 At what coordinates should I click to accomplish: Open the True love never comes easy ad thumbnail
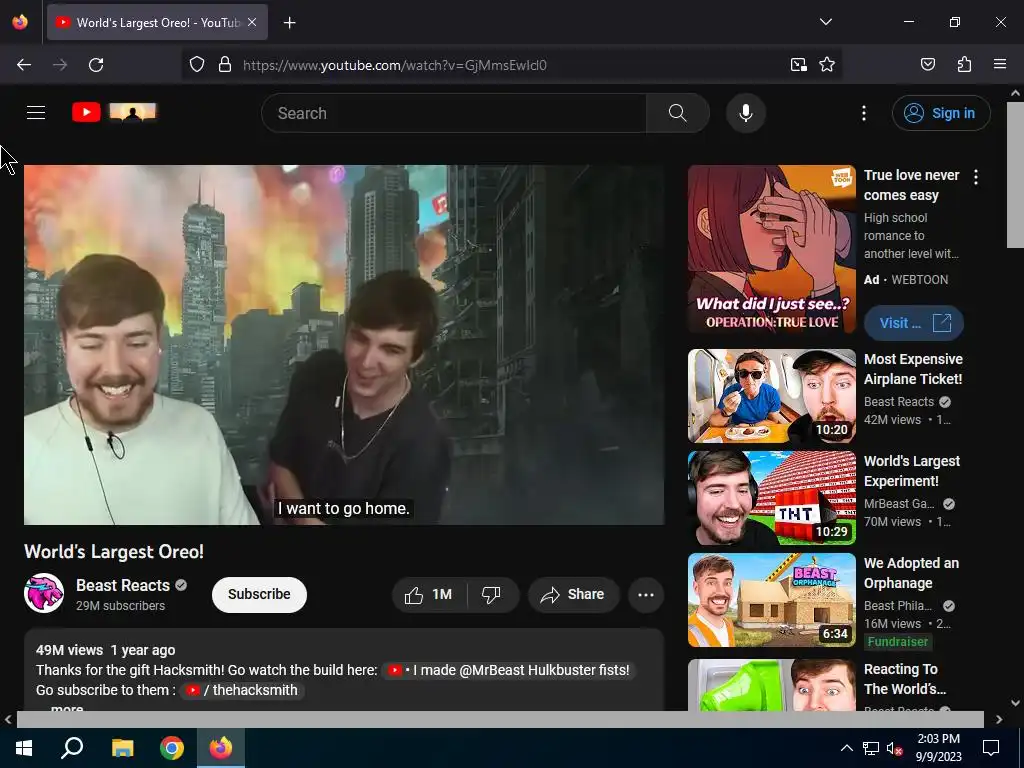tap(771, 249)
